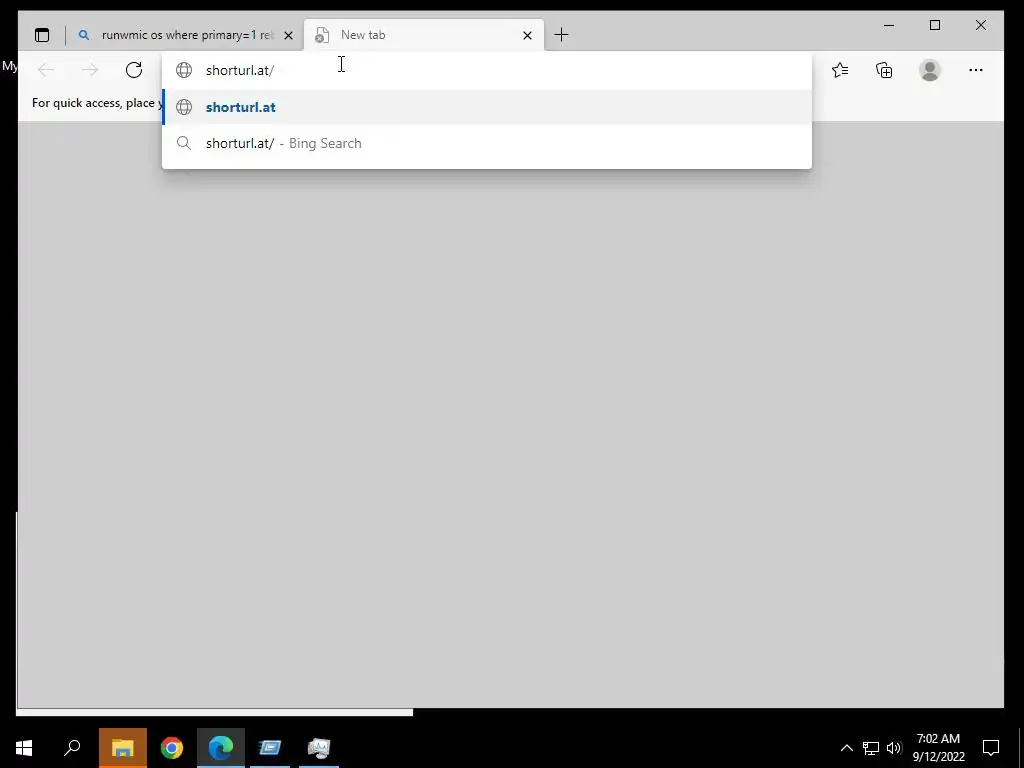Open File Explorer from taskbar
Screen dimensions: 1024x768
tap(123, 748)
